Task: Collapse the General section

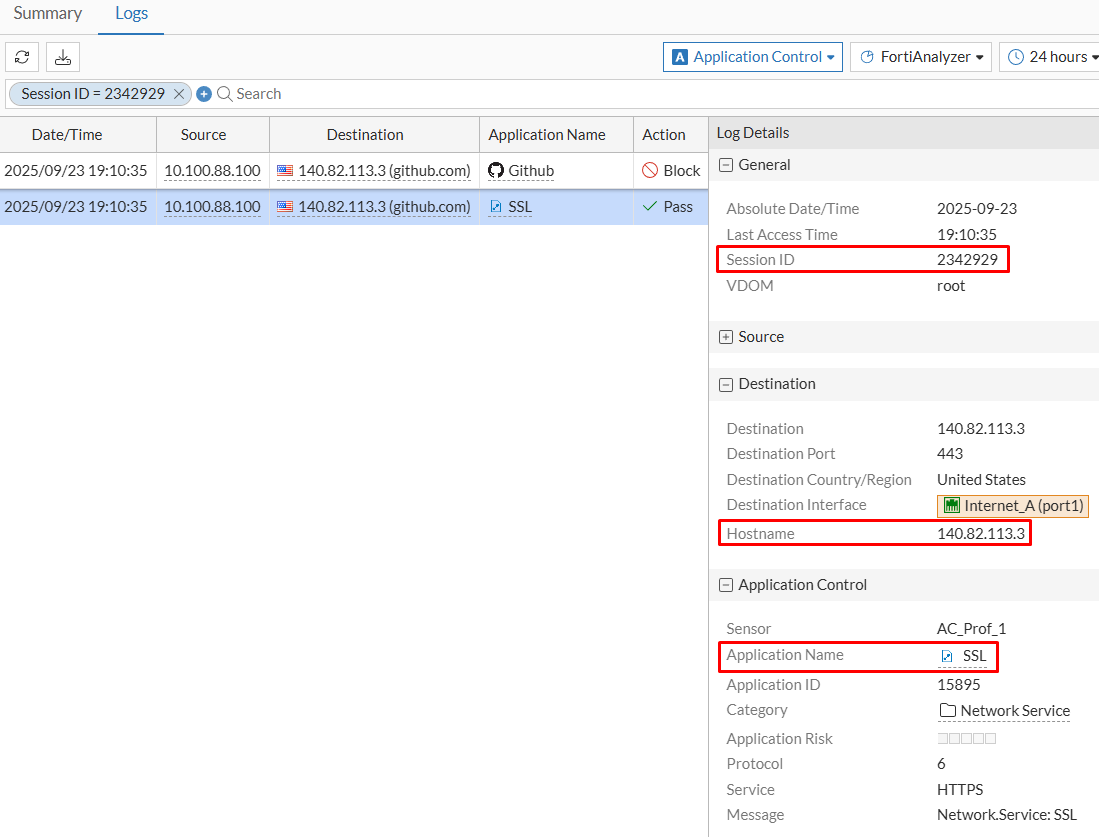Action: pyautogui.click(x=726, y=164)
